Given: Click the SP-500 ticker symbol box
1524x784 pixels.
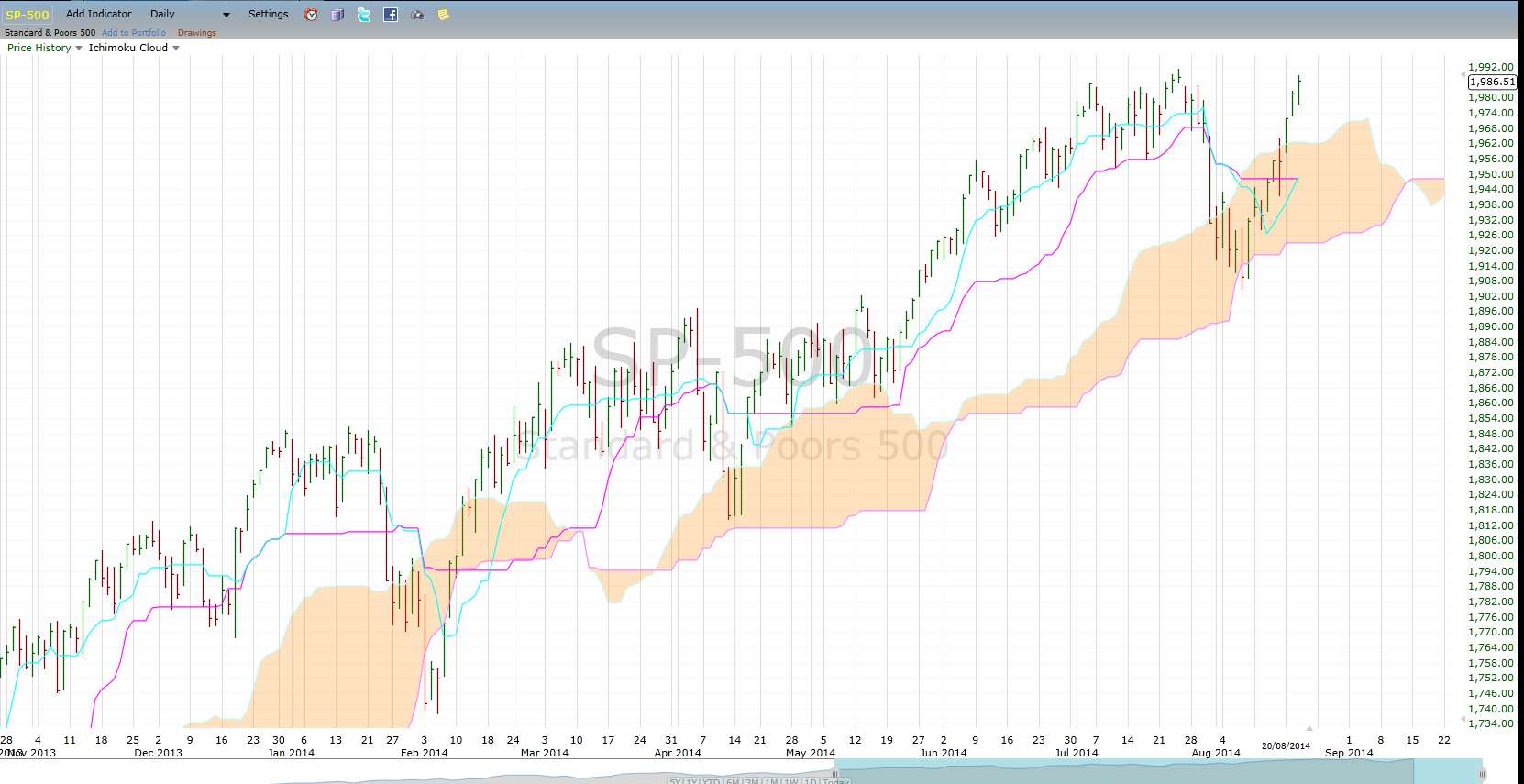Looking at the screenshot, I should click(x=28, y=15).
